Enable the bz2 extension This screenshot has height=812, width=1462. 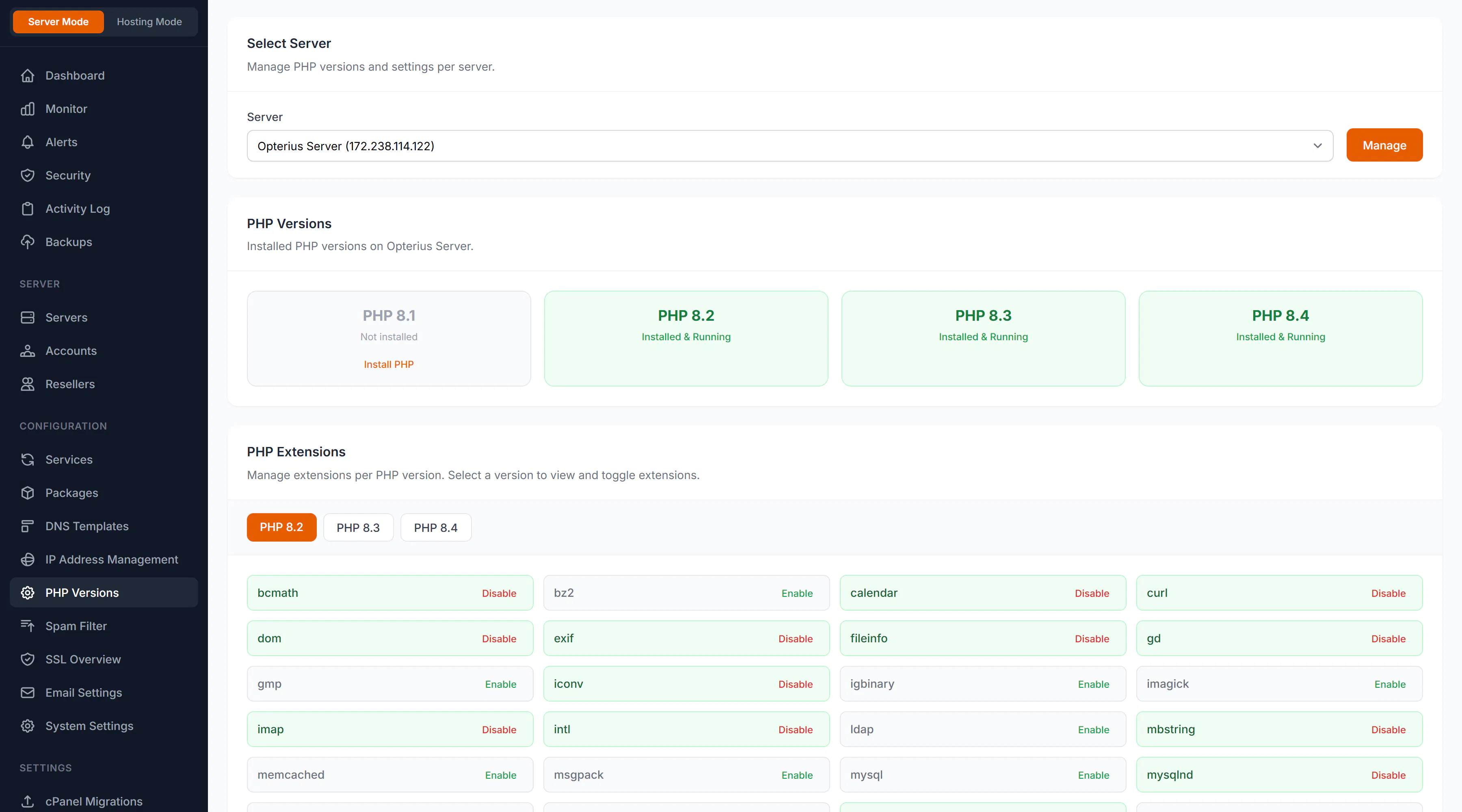click(797, 593)
